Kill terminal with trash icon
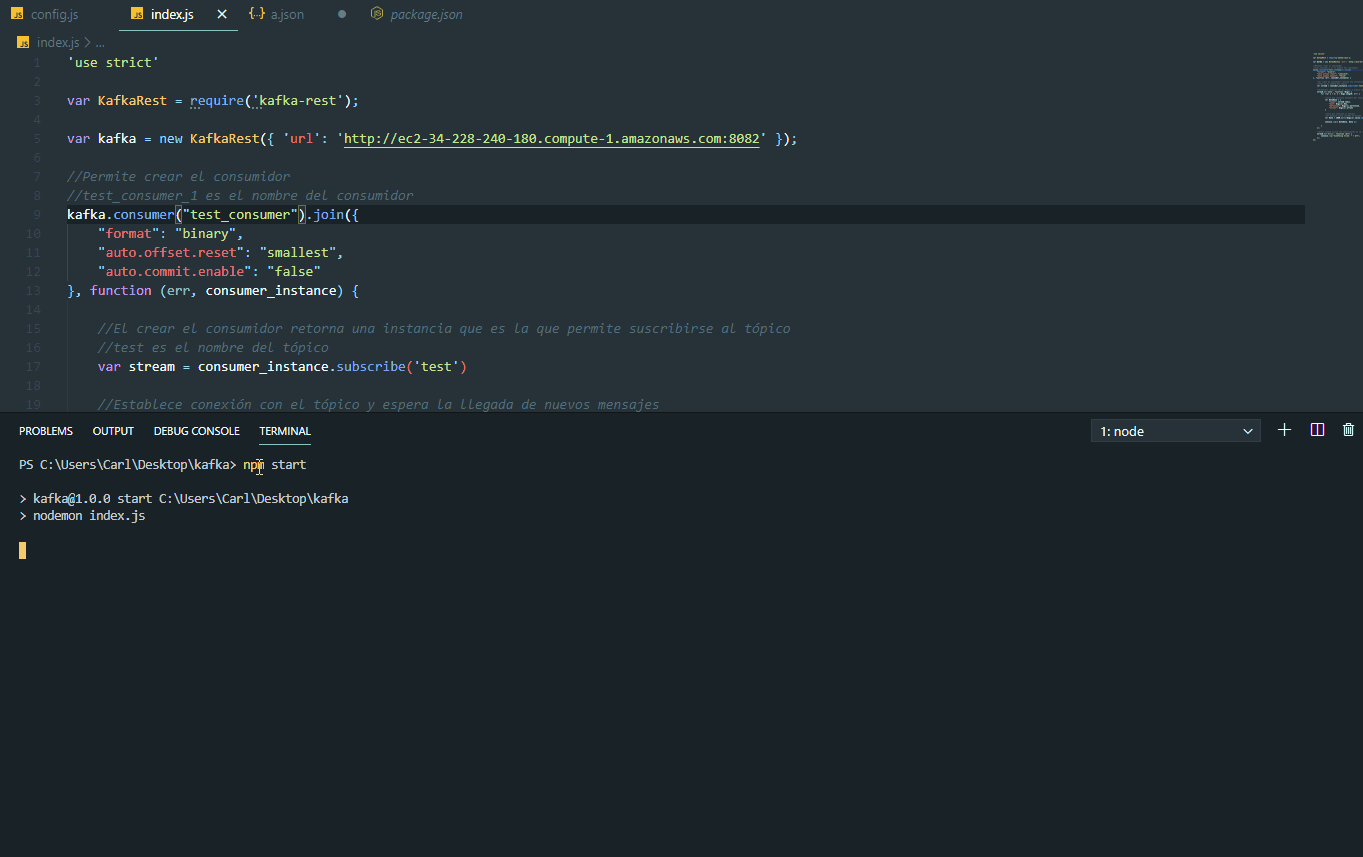This screenshot has width=1363, height=857. click(x=1348, y=430)
